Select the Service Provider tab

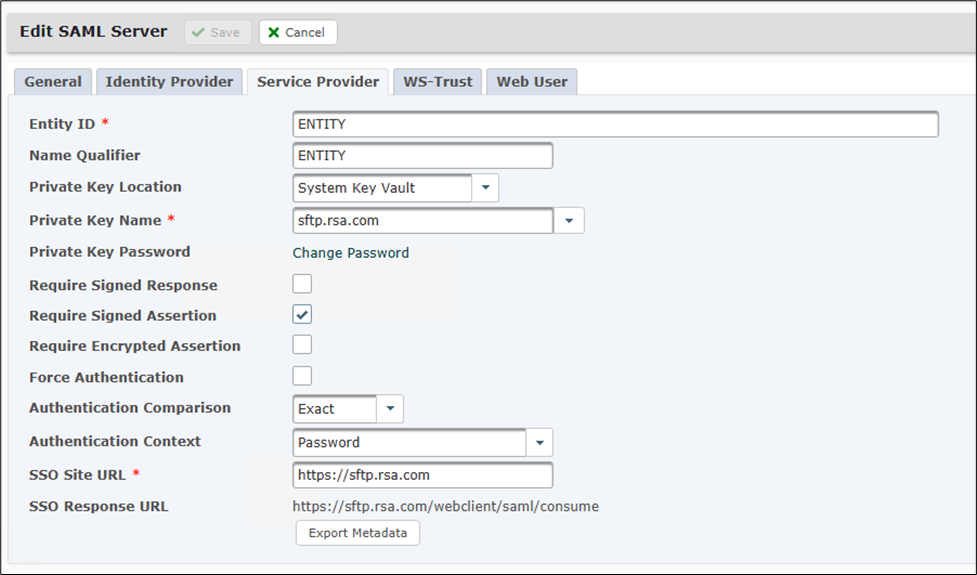(317, 82)
